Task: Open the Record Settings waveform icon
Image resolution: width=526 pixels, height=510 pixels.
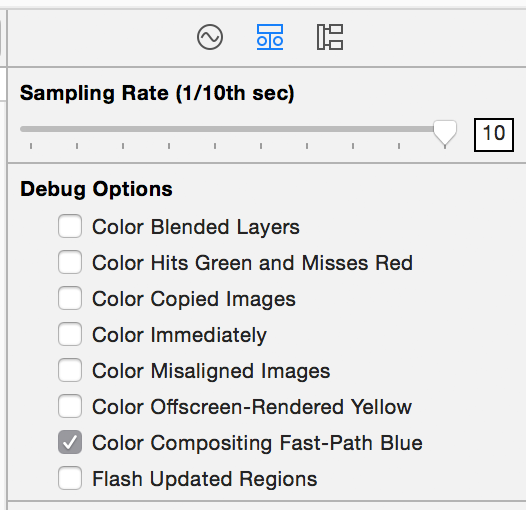Action: [x=210, y=37]
